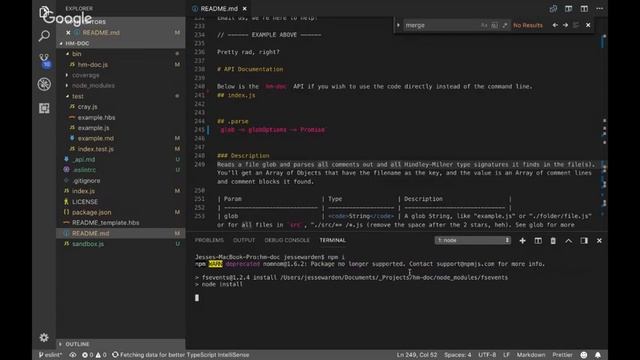Select the TERMINAL panel tab
This screenshot has width=640, height=360.
[x=333, y=240]
